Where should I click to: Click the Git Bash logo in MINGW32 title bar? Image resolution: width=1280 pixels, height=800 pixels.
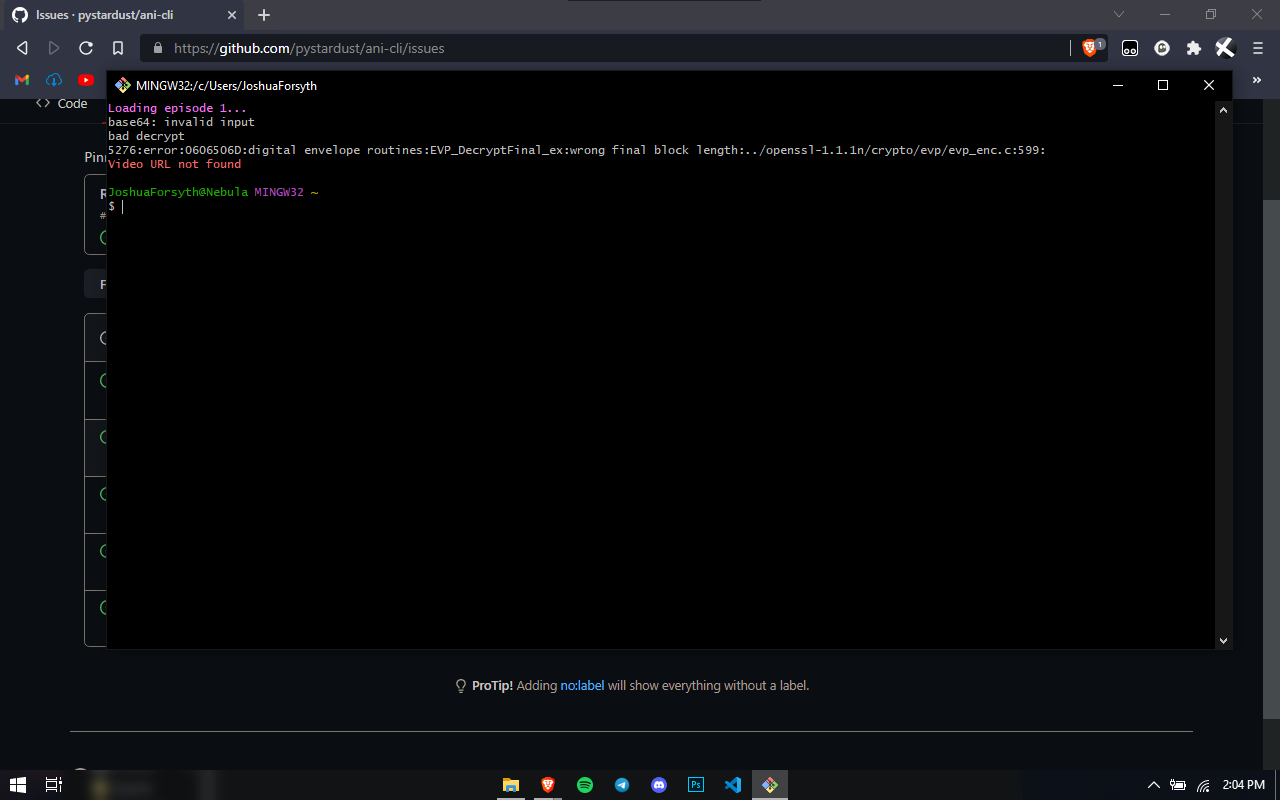point(123,85)
